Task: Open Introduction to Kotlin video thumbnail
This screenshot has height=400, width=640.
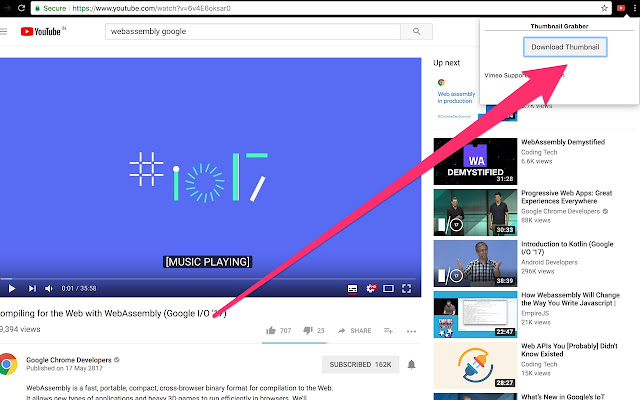Action: click(x=475, y=263)
